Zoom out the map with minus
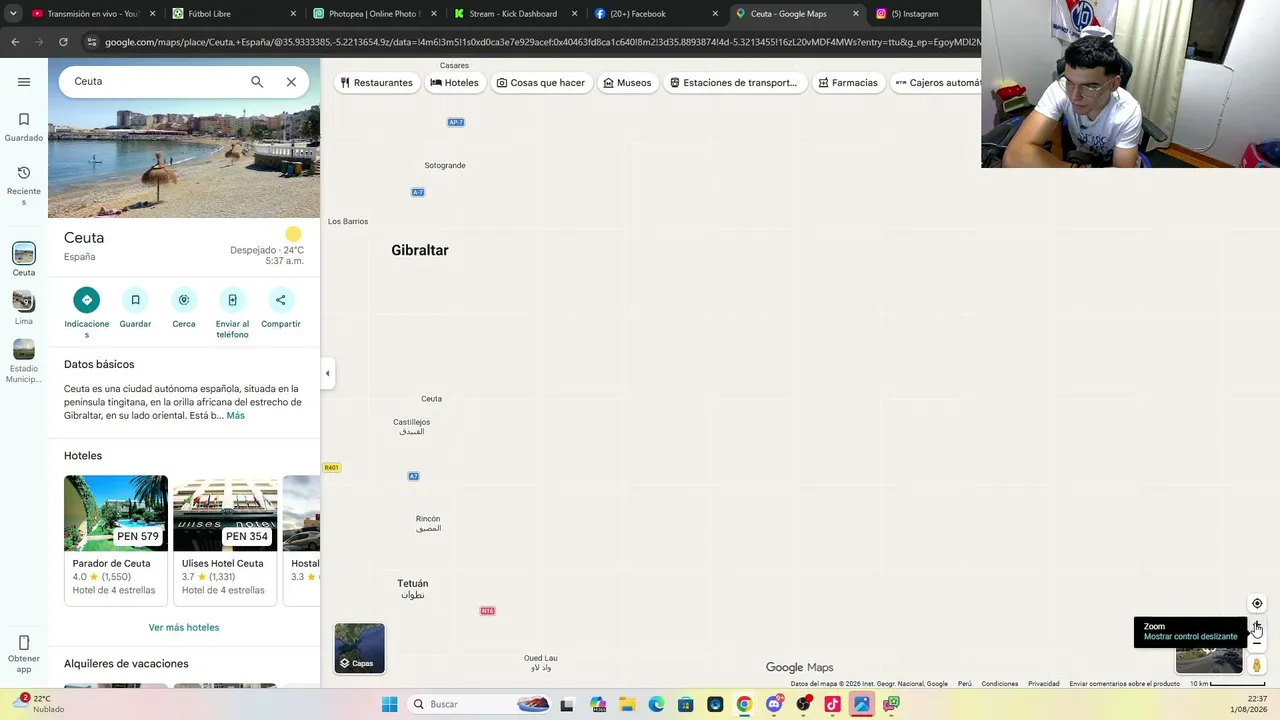 [1257, 645]
